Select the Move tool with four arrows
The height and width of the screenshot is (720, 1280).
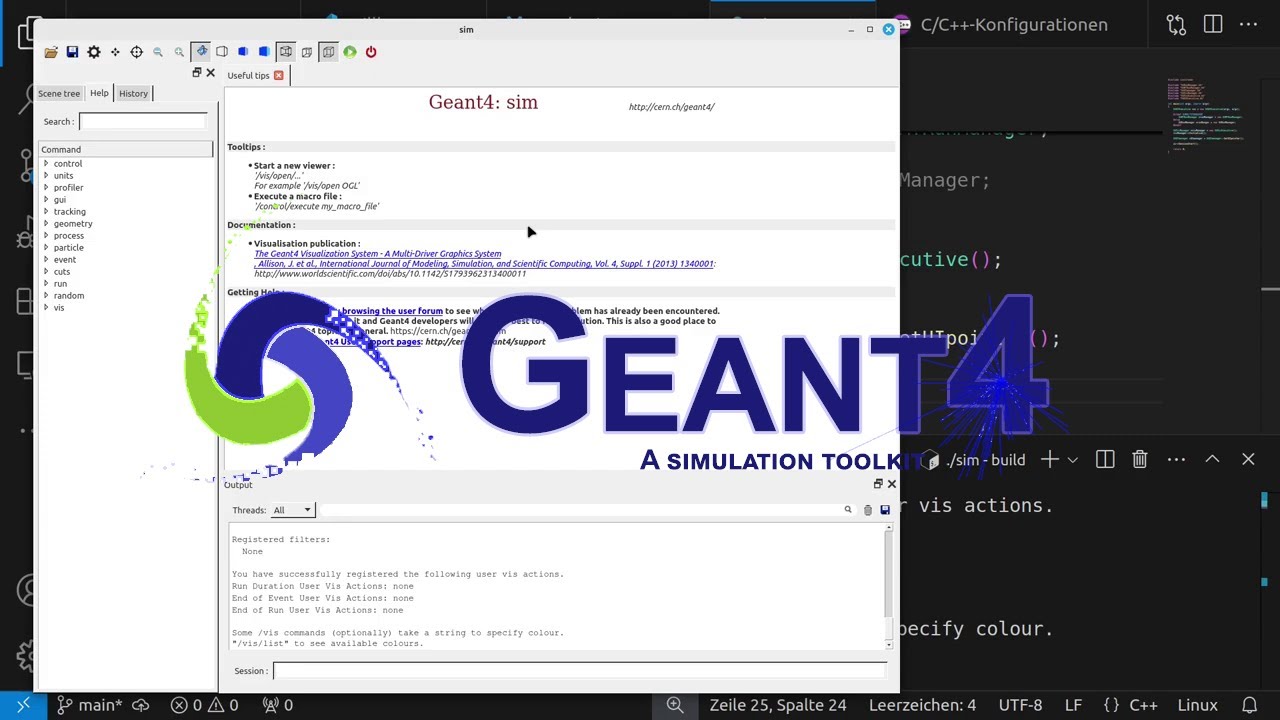[115, 52]
